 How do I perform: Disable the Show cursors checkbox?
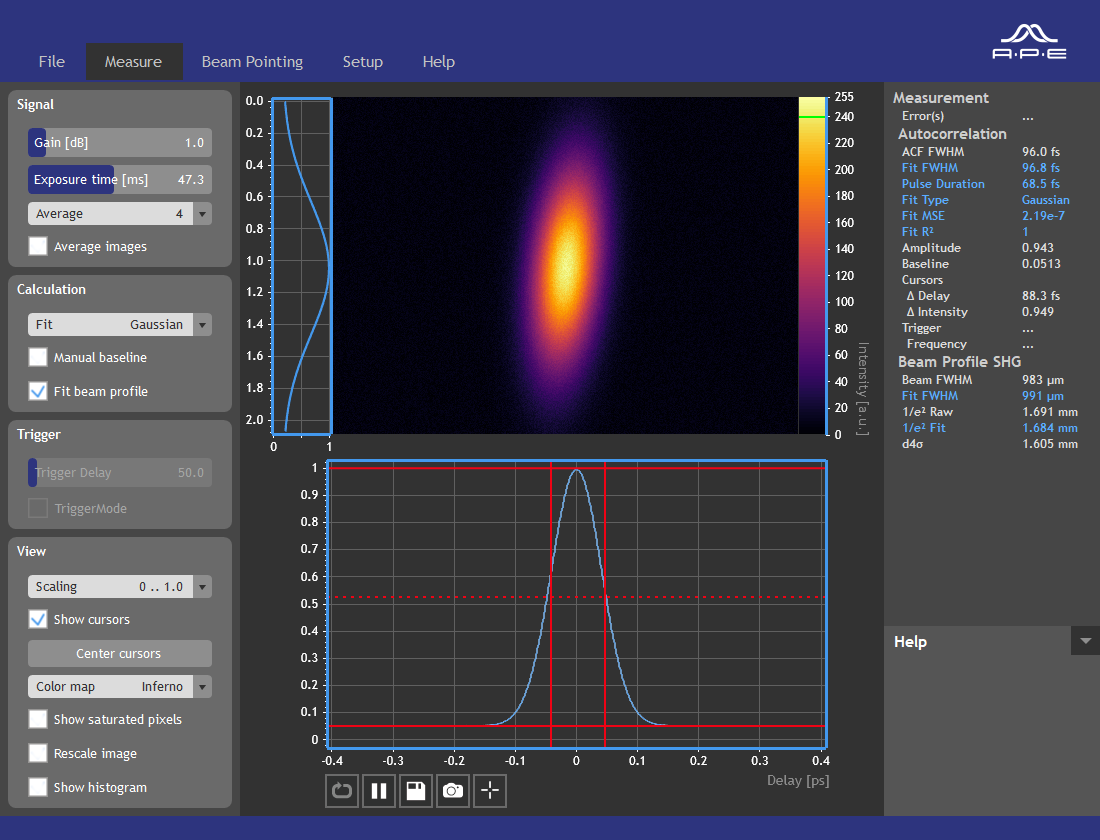click(x=38, y=619)
